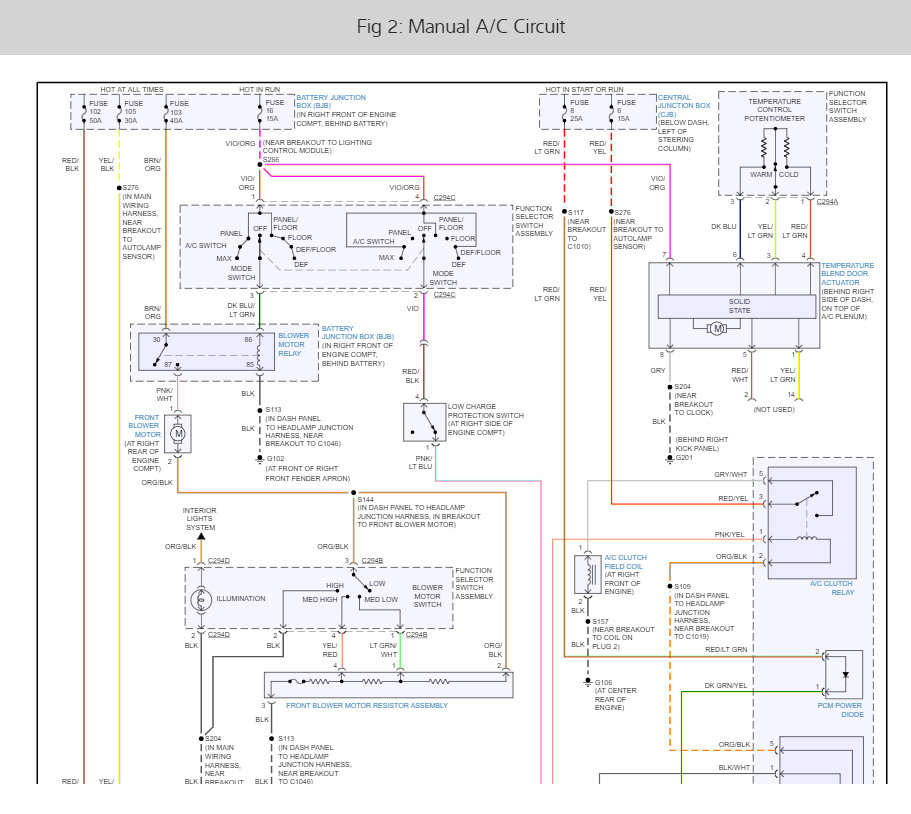Screen dimensions: 911x814
Task: Select the blend door actuator motor symbol
Action: (717, 329)
